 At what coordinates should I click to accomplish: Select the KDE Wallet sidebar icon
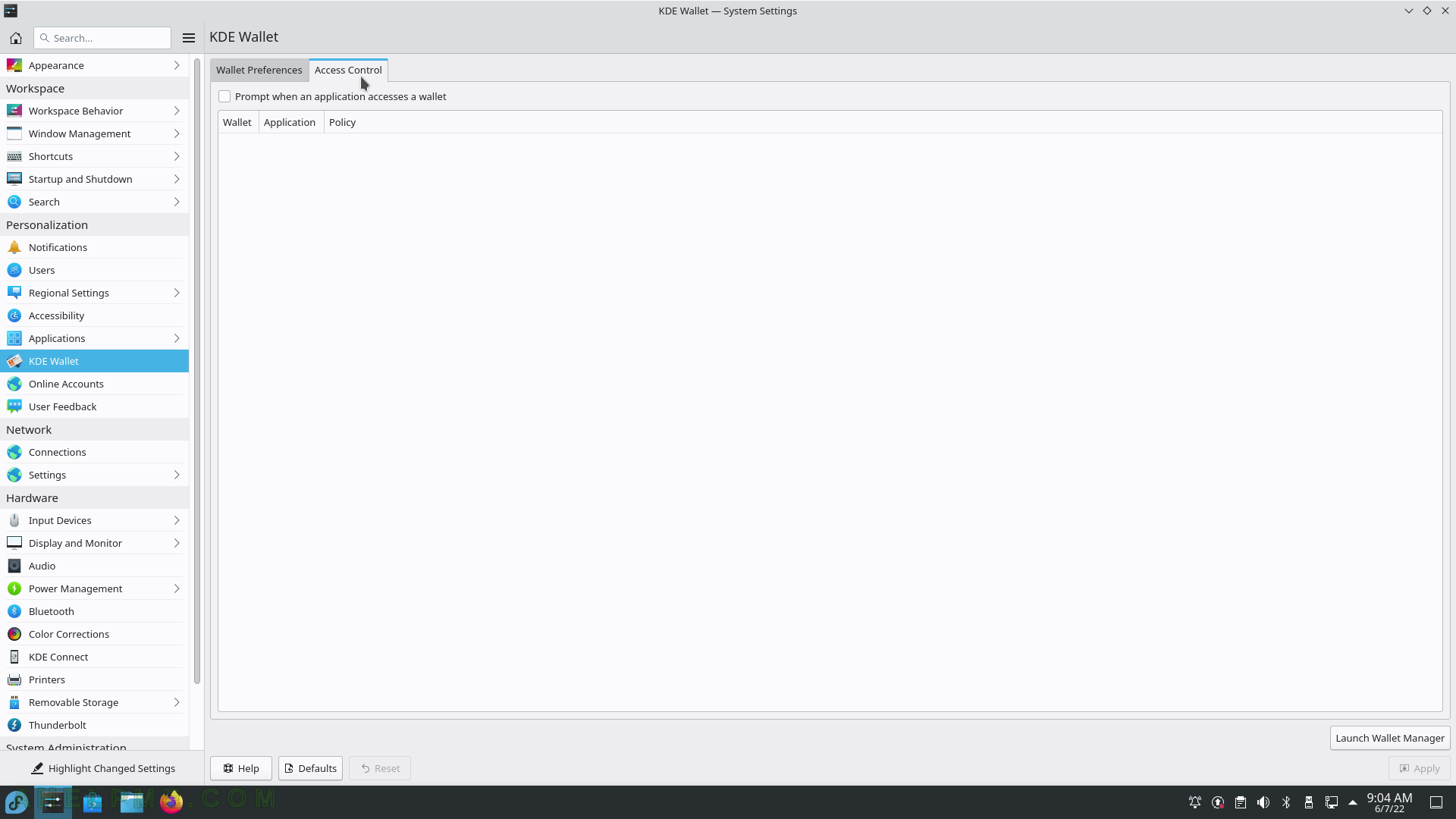(x=14, y=361)
